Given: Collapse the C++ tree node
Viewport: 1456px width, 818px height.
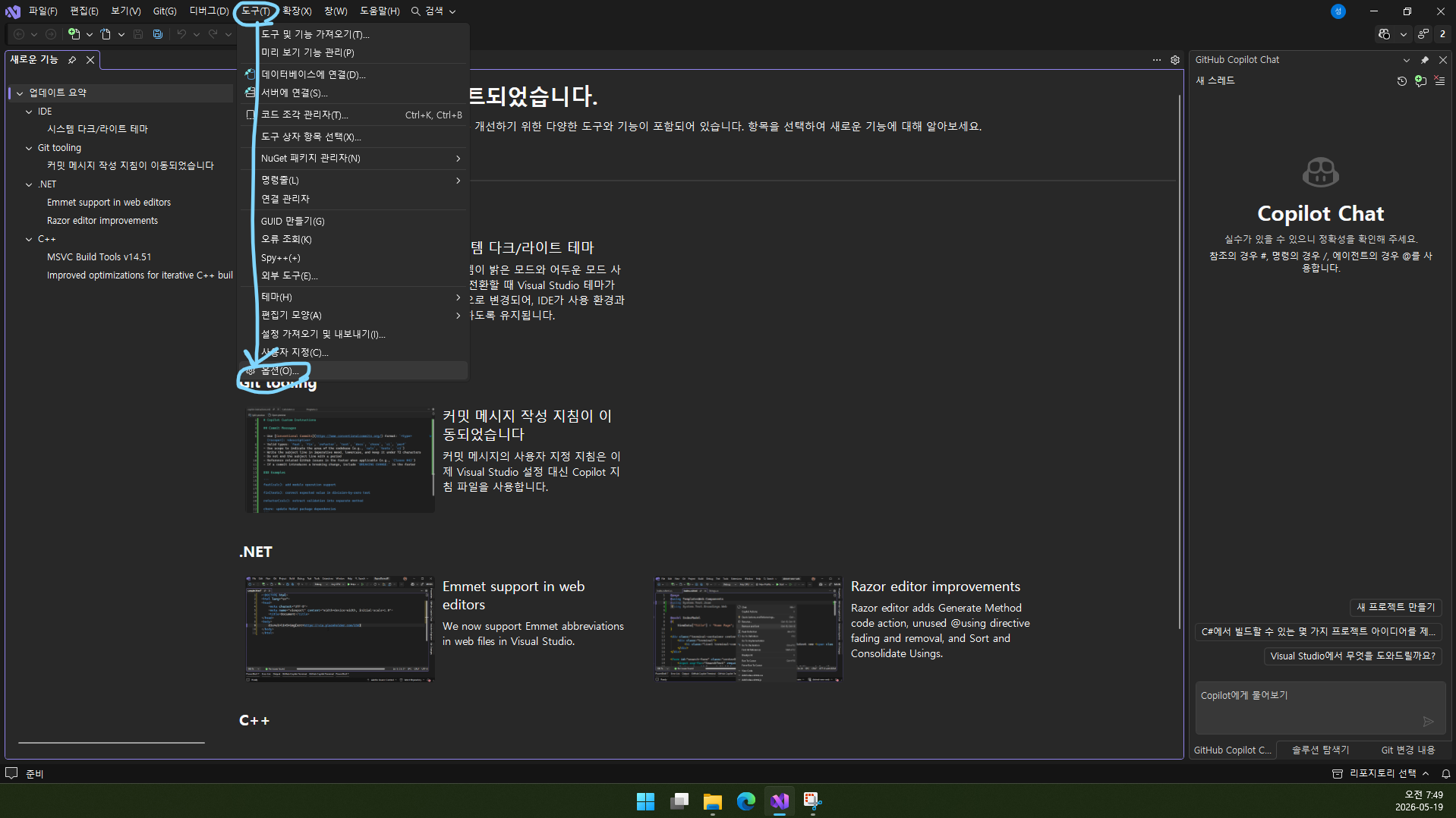Looking at the screenshot, I should coord(29,239).
